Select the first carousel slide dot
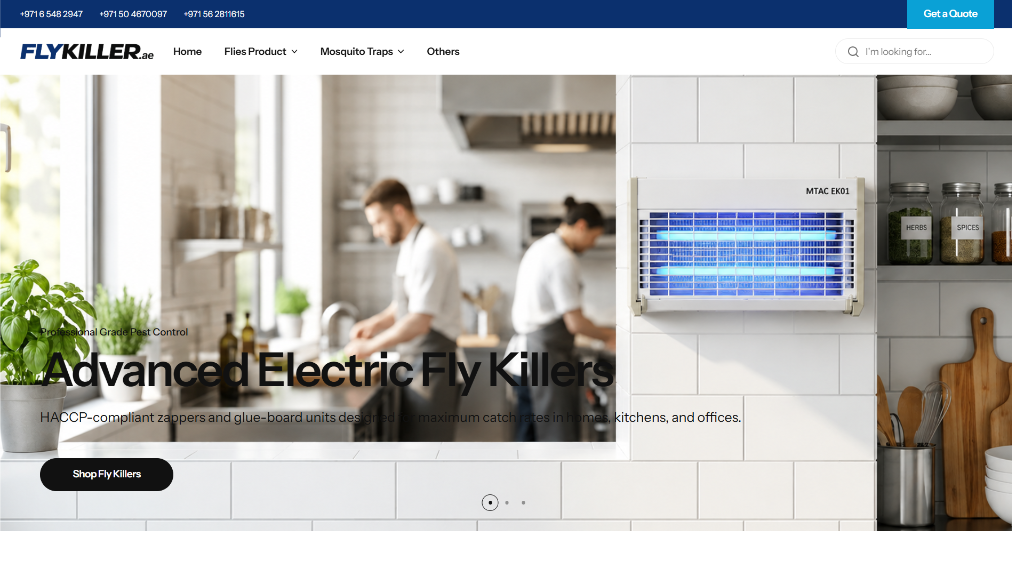Viewport: 1012px width, 576px height. tap(490, 502)
